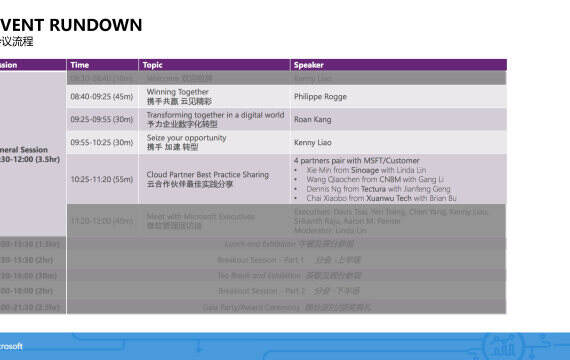Select the Speaker column header
Image resolution: width=570 pixels, height=360 pixels.
coord(398,65)
